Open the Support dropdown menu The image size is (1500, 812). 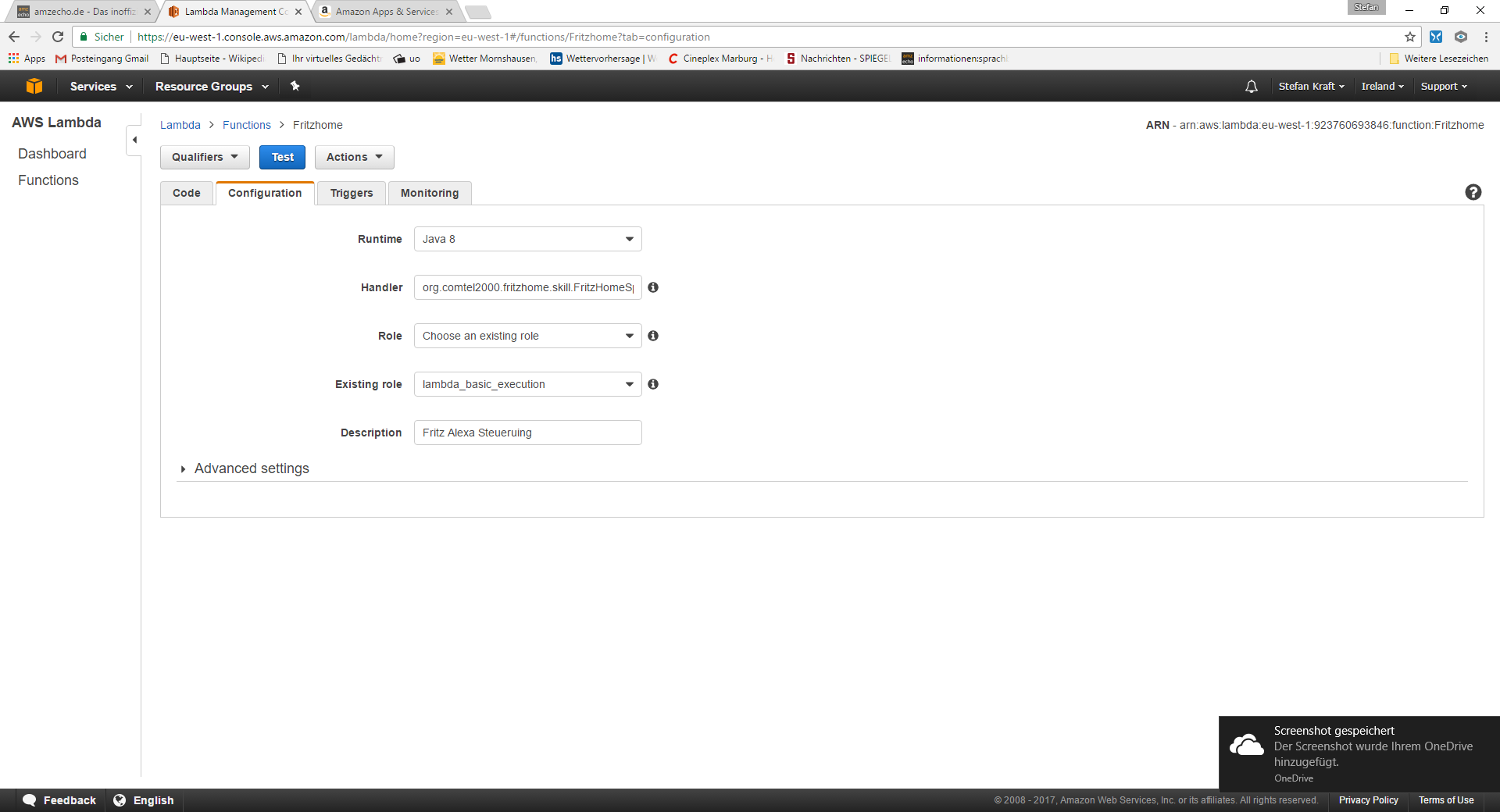tap(1444, 86)
